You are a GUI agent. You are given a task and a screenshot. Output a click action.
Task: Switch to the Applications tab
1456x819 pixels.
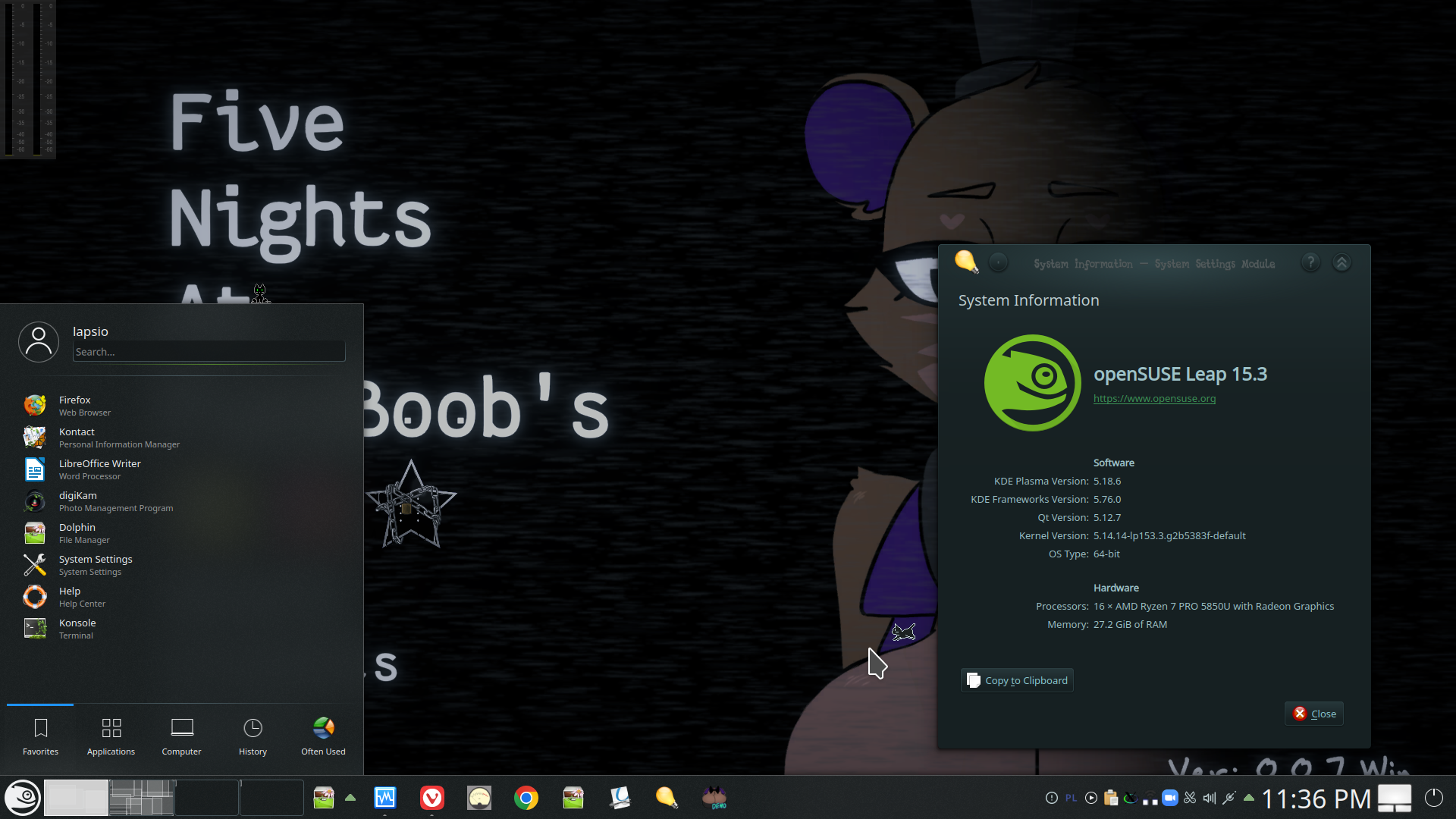111,737
